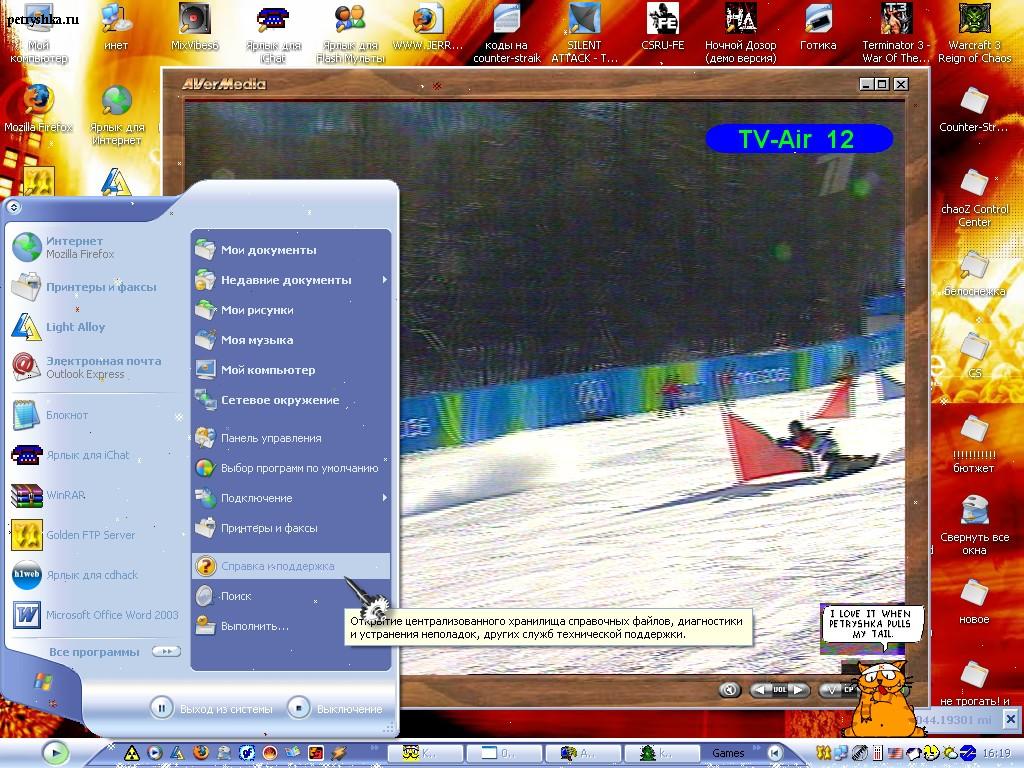Expand the Games toolbar chevron on taskbar
The height and width of the screenshot is (768, 1024).
click(x=756, y=747)
